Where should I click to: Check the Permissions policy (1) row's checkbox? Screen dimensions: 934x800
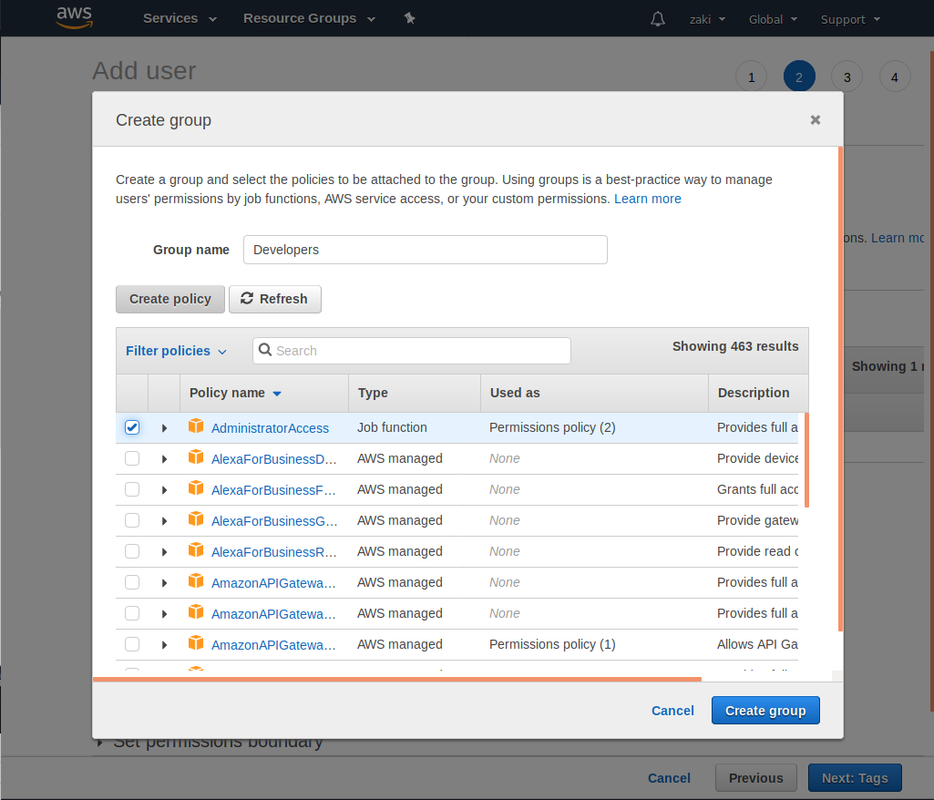point(132,644)
